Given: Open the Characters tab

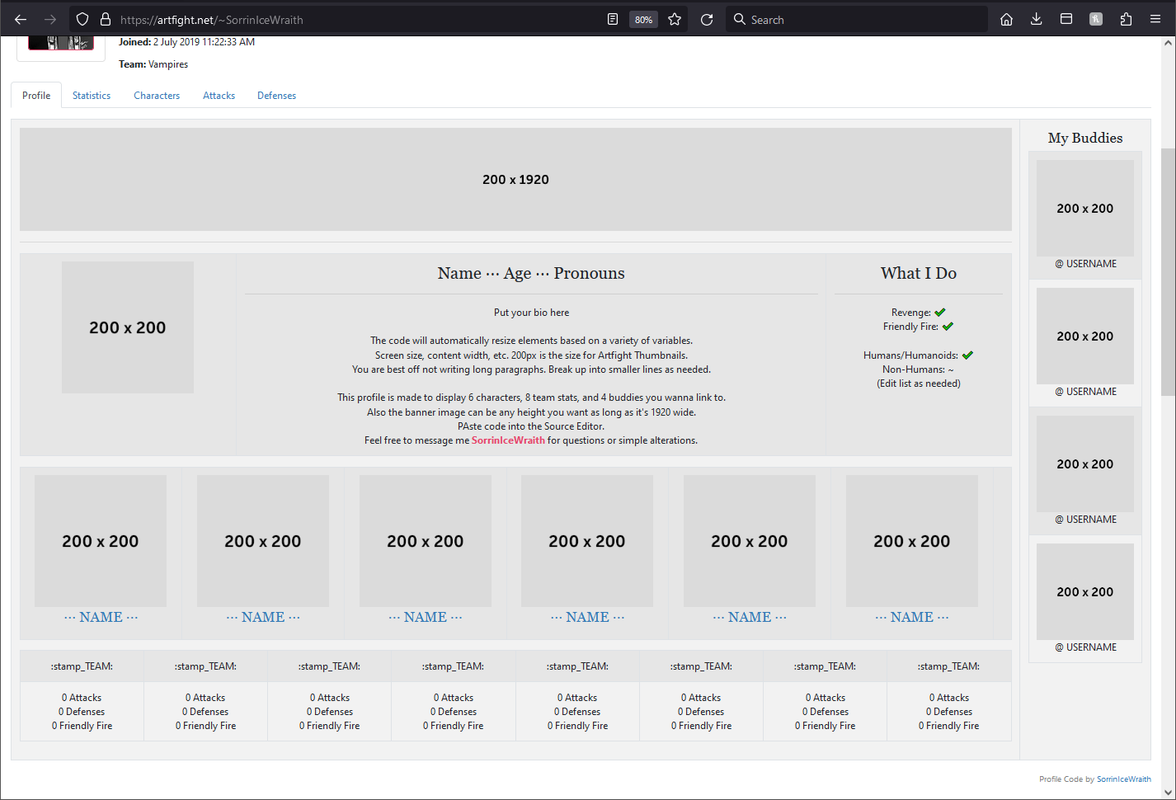Looking at the screenshot, I should pyautogui.click(x=157, y=96).
